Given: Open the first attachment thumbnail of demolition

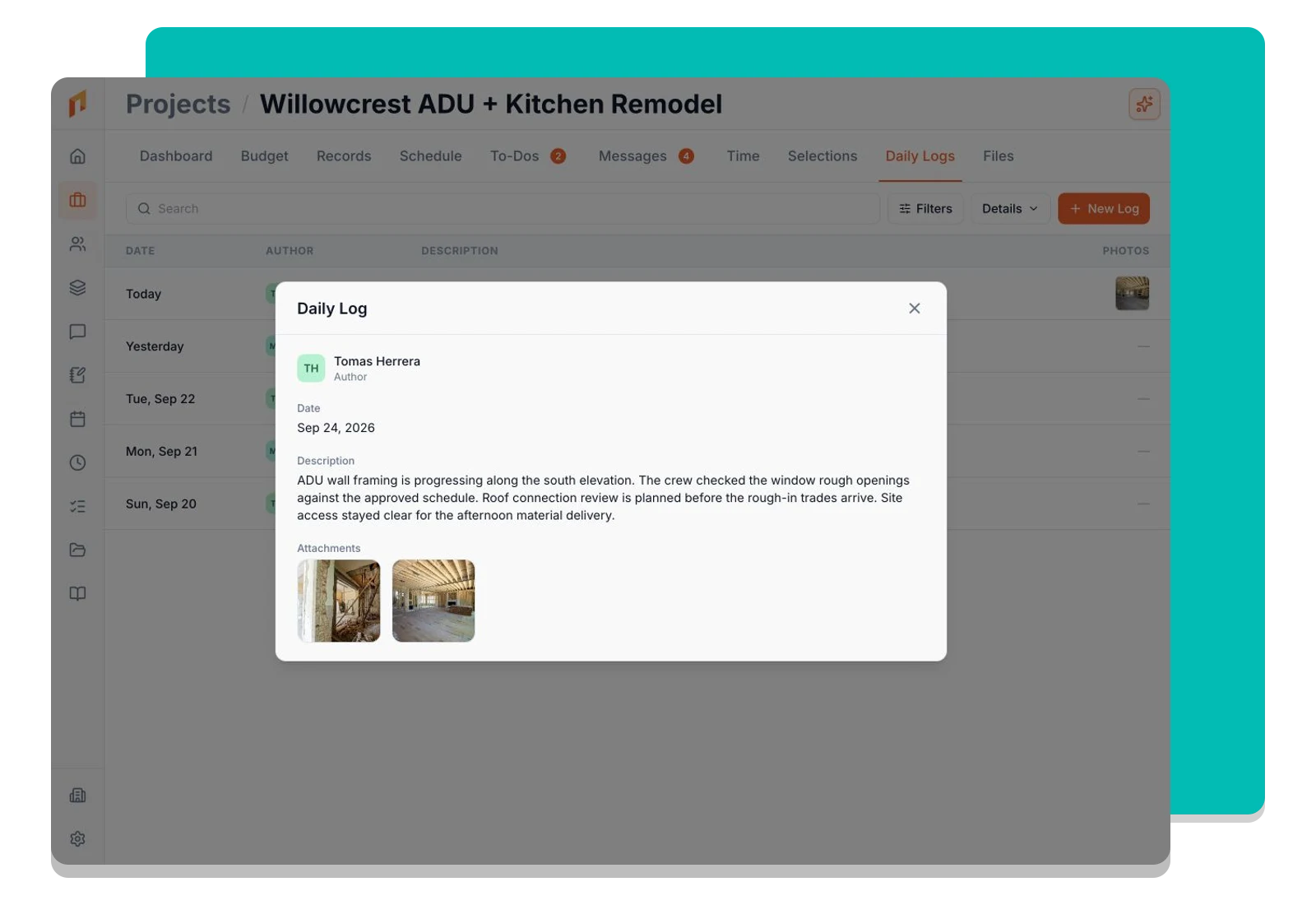Looking at the screenshot, I should coord(339,601).
